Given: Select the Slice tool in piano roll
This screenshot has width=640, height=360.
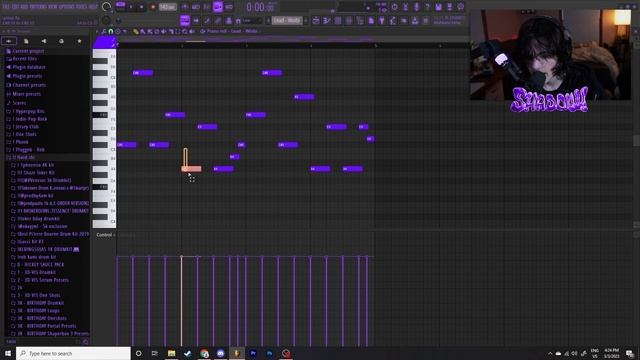Looking at the screenshot, I should pos(171,31).
